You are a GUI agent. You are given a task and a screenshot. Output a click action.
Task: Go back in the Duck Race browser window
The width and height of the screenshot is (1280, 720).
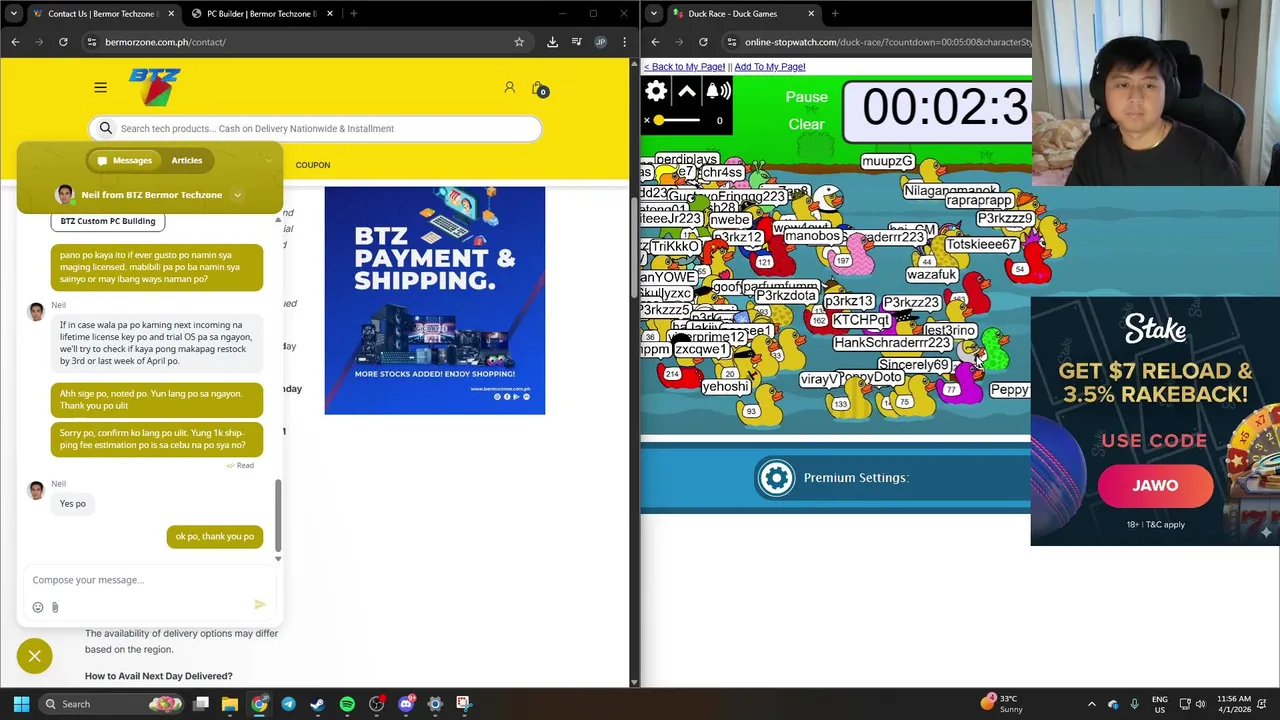[x=655, y=42]
